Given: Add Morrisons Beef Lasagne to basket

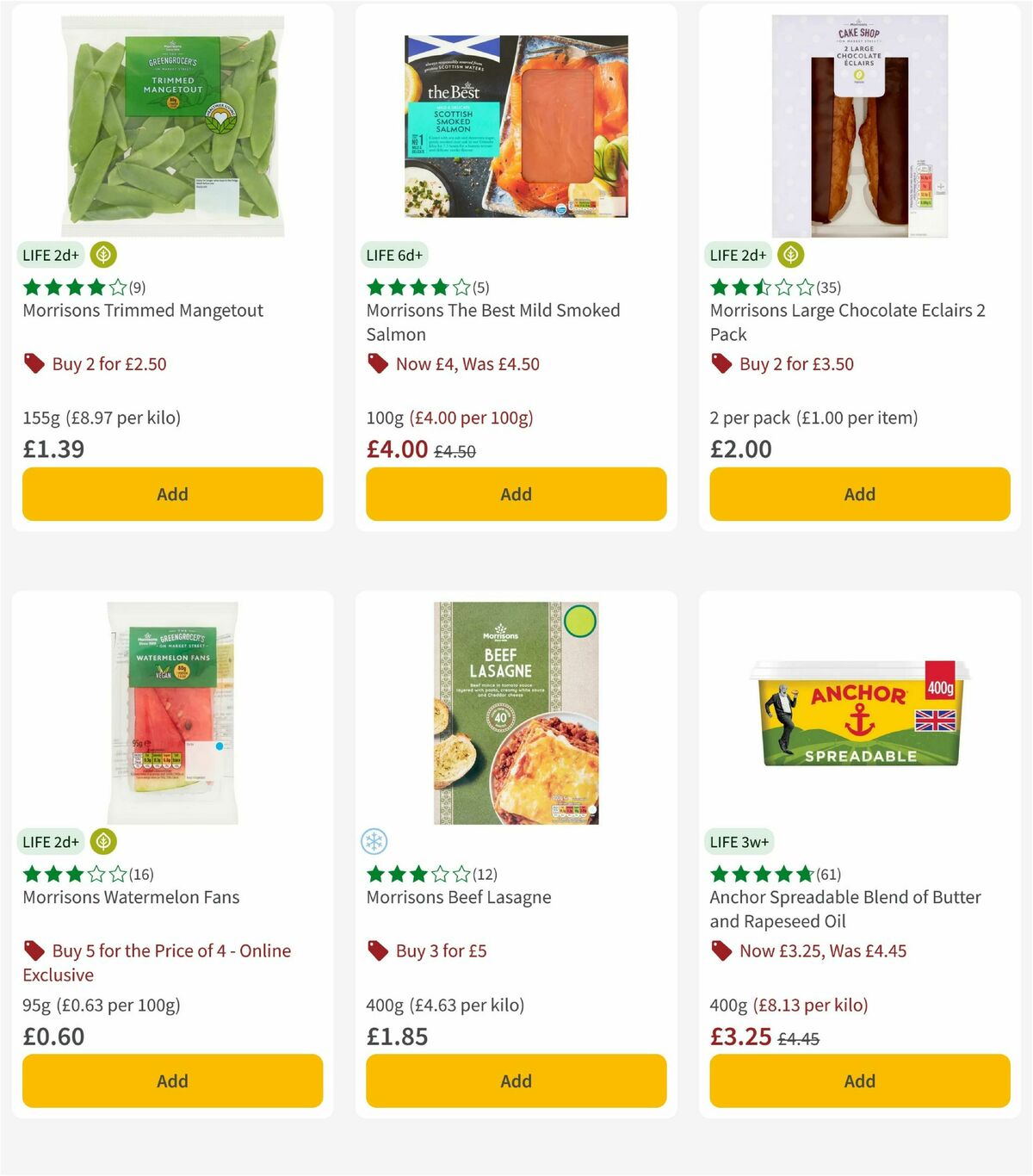Looking at the screenshot, I should pyautogui.click(x=516, y=1080).
